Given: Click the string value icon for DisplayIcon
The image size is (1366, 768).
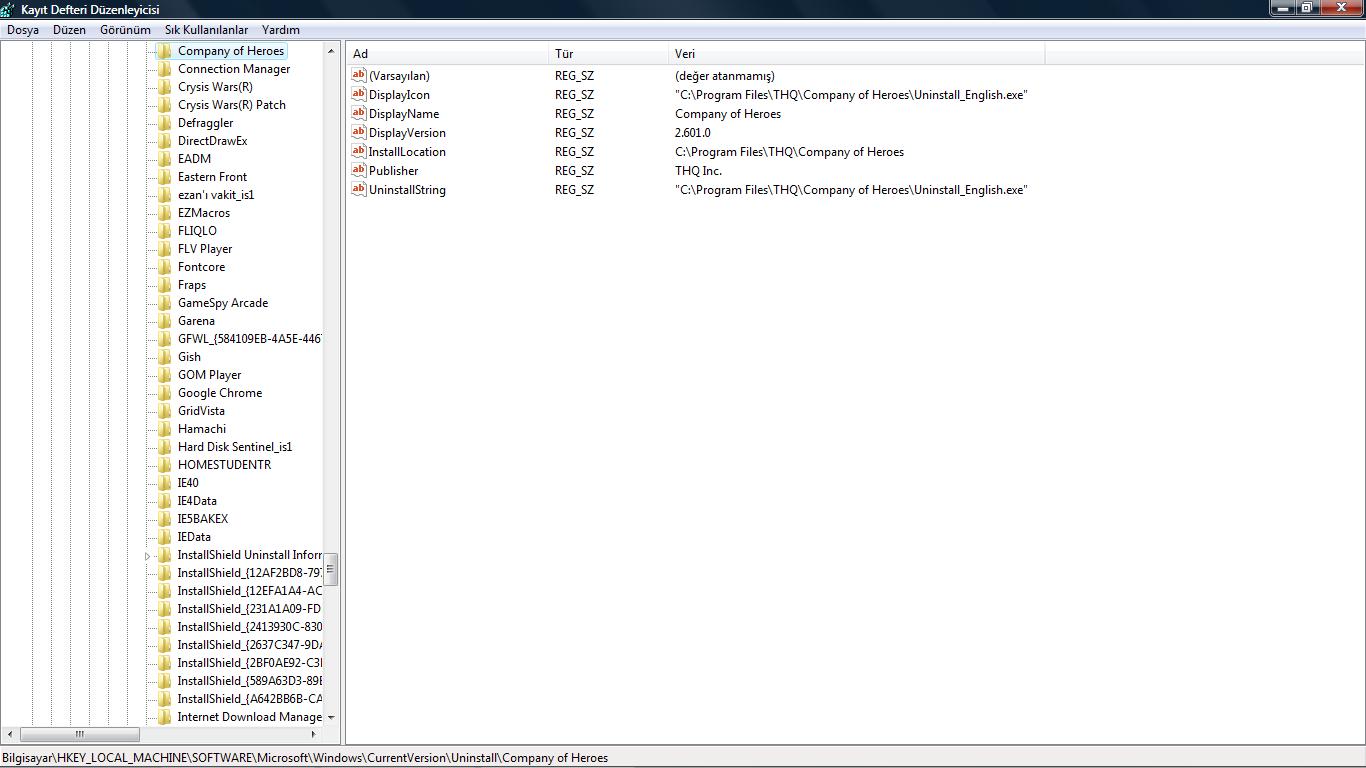Looking at the screenshot, I should point(359,94).
